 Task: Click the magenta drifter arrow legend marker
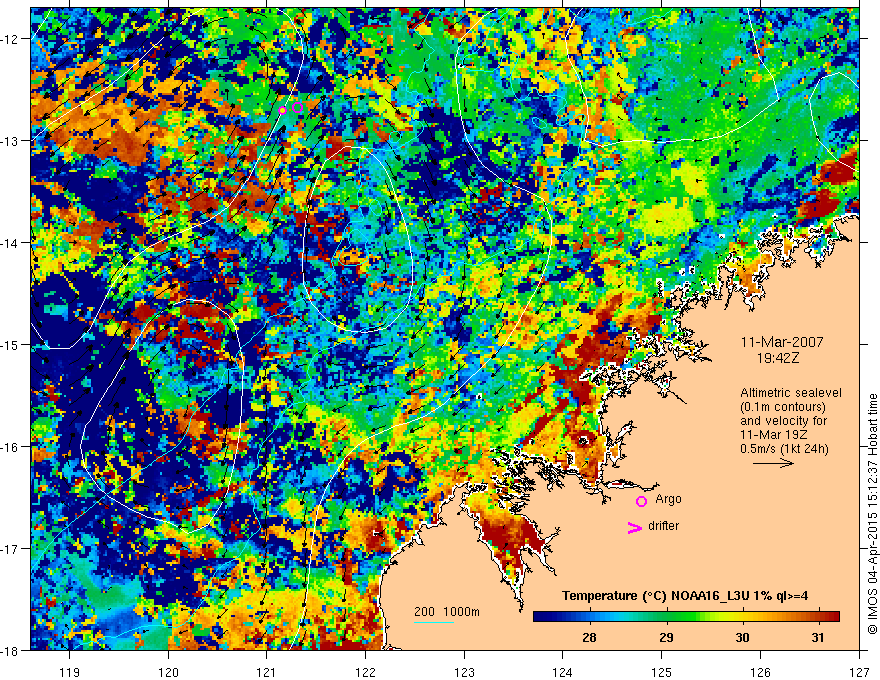click(x=635, y=528)
